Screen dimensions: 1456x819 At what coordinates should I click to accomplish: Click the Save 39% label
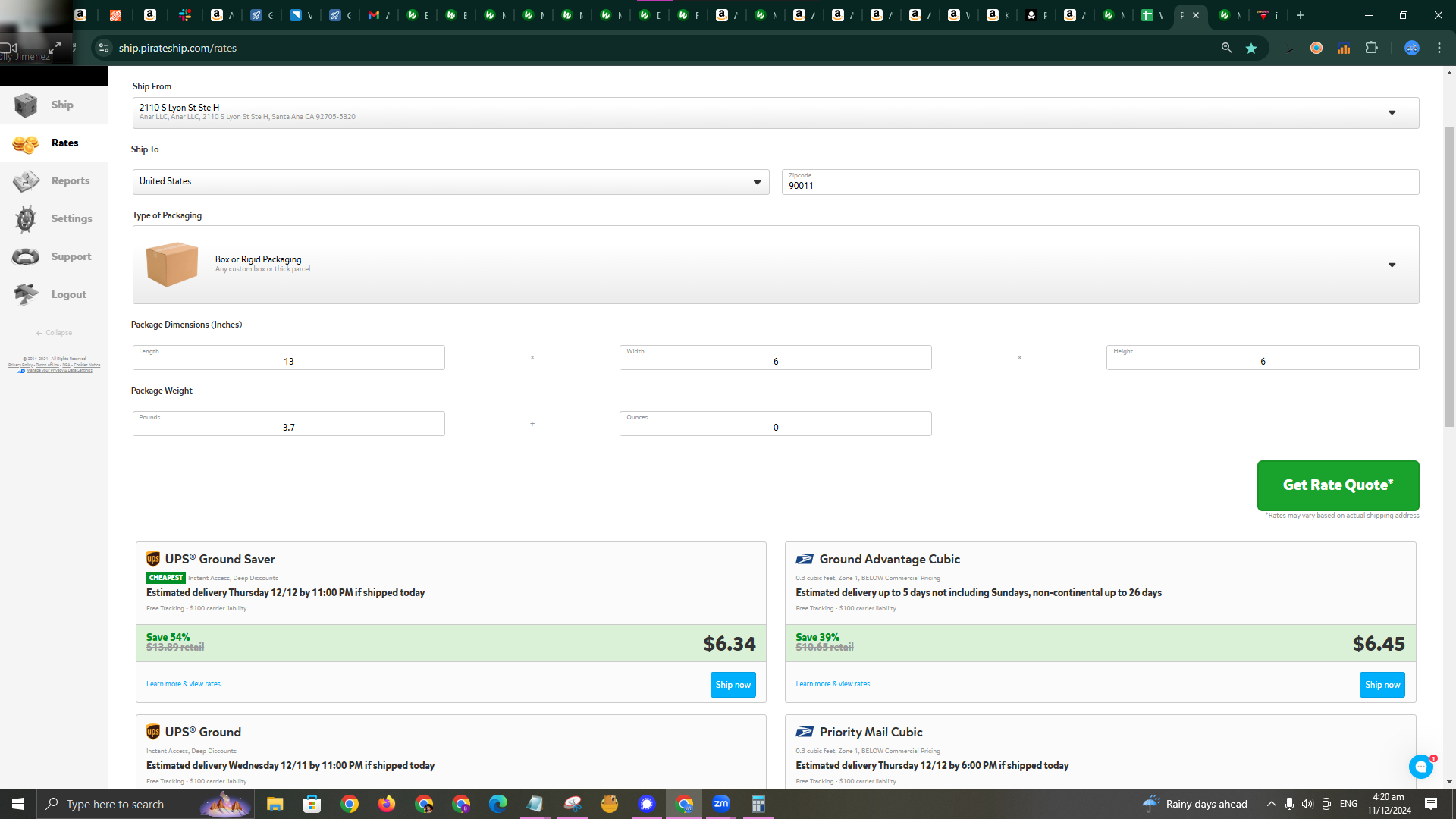point(817,638)
